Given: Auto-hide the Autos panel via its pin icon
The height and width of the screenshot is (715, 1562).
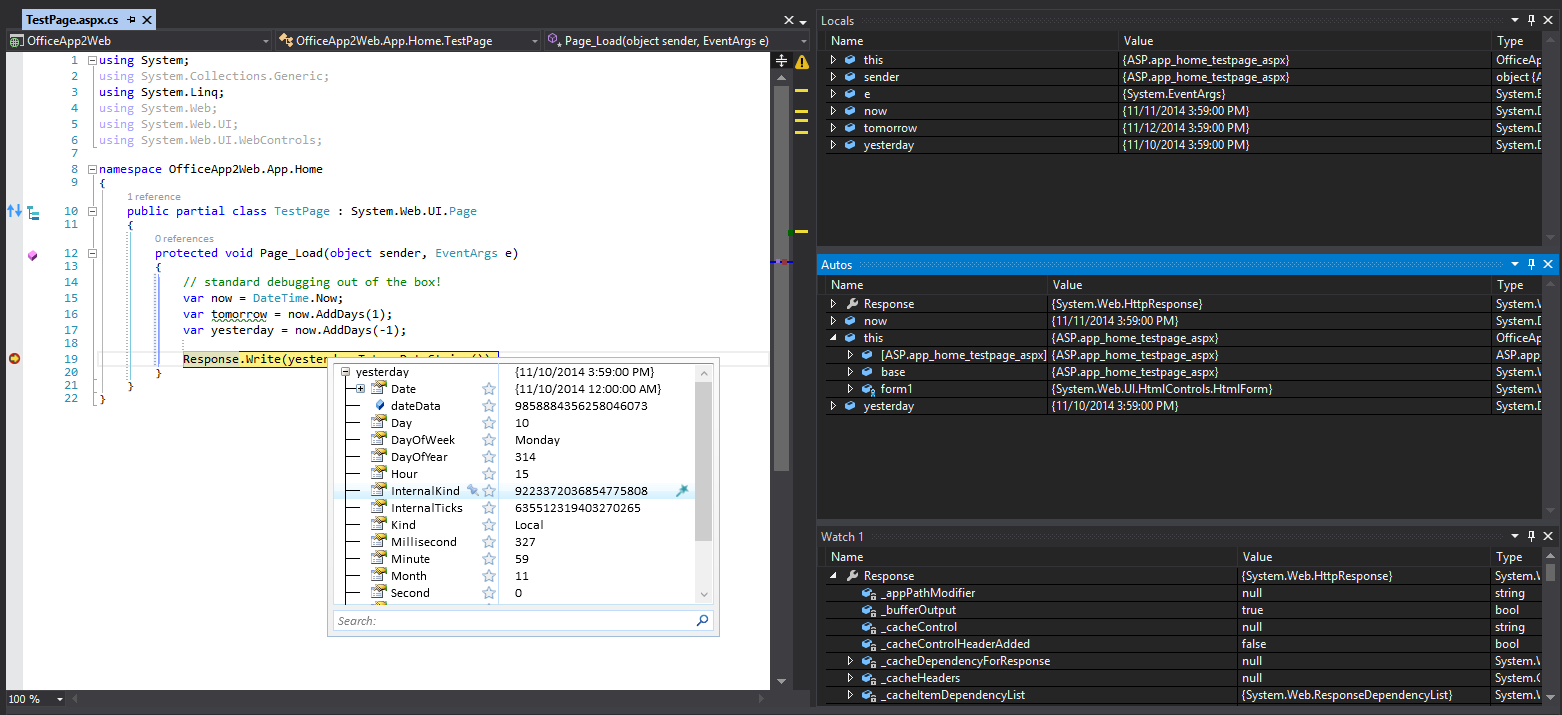Looking at the screenshot, I should pos(1531,264).
